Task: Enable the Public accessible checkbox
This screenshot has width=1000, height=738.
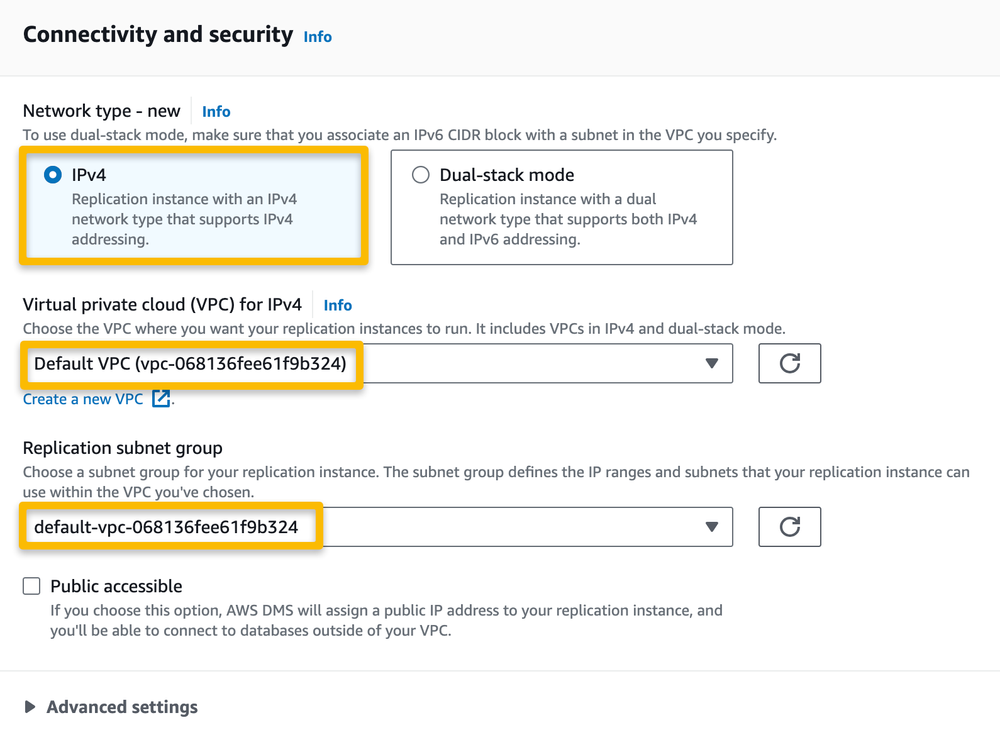Action: (x=31, y=586)
